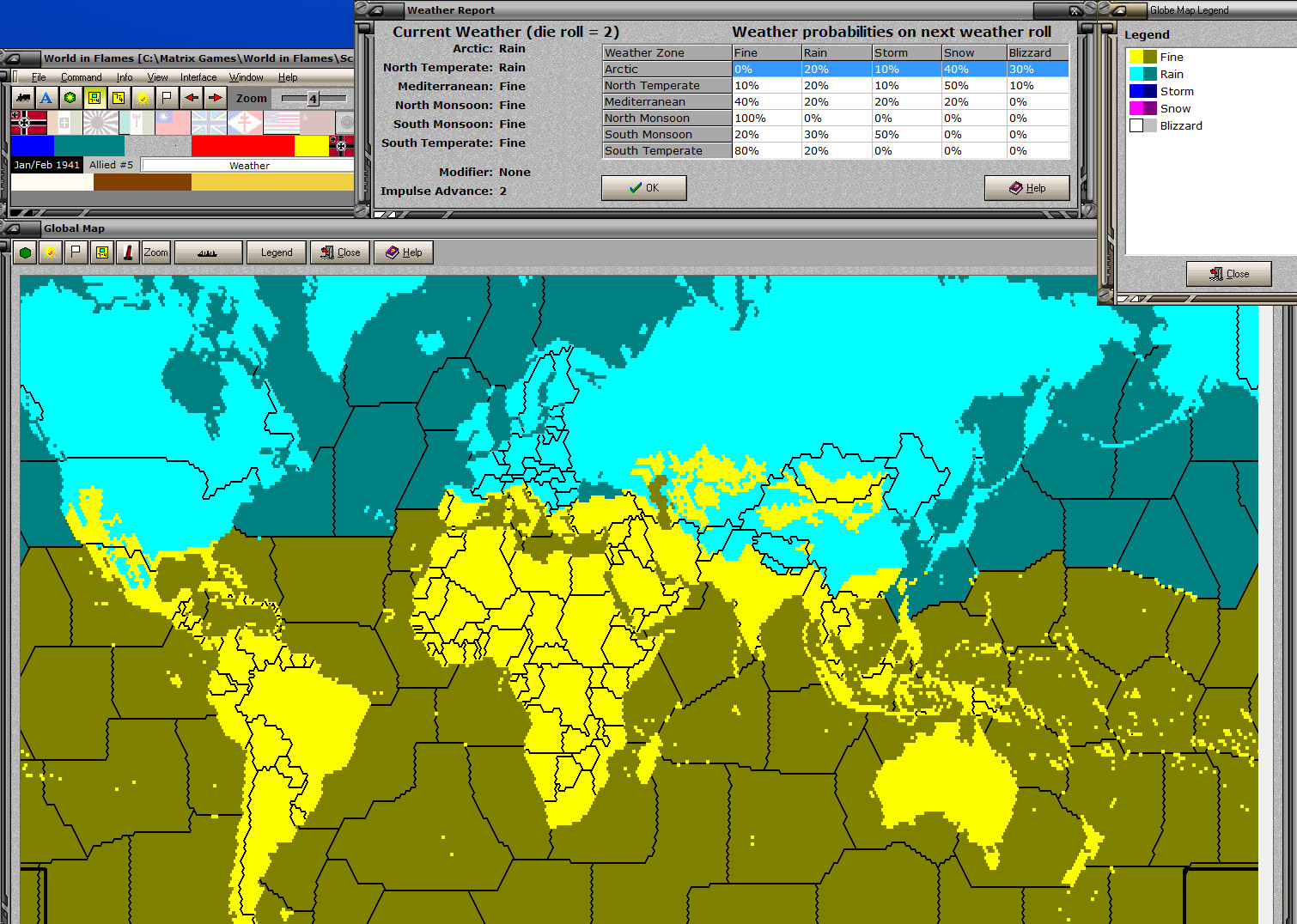Screen dimensions: 1297x924
Task: Select the Japanese rising sun flag button
Action: coord(99,123)
